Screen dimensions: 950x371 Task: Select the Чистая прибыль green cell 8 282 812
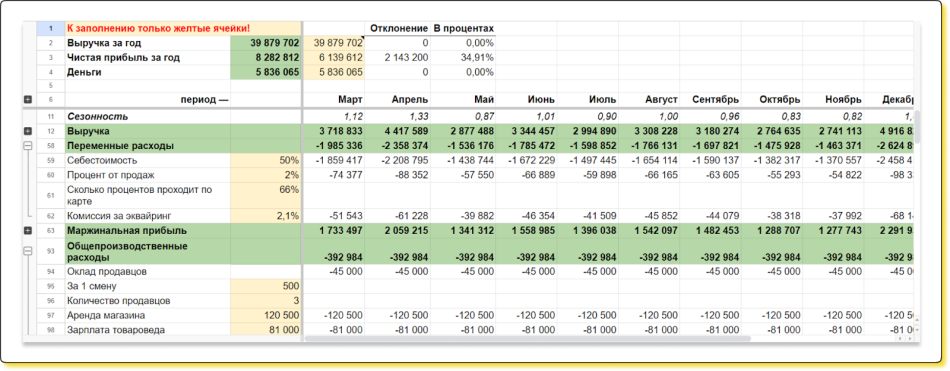[265, 58]
